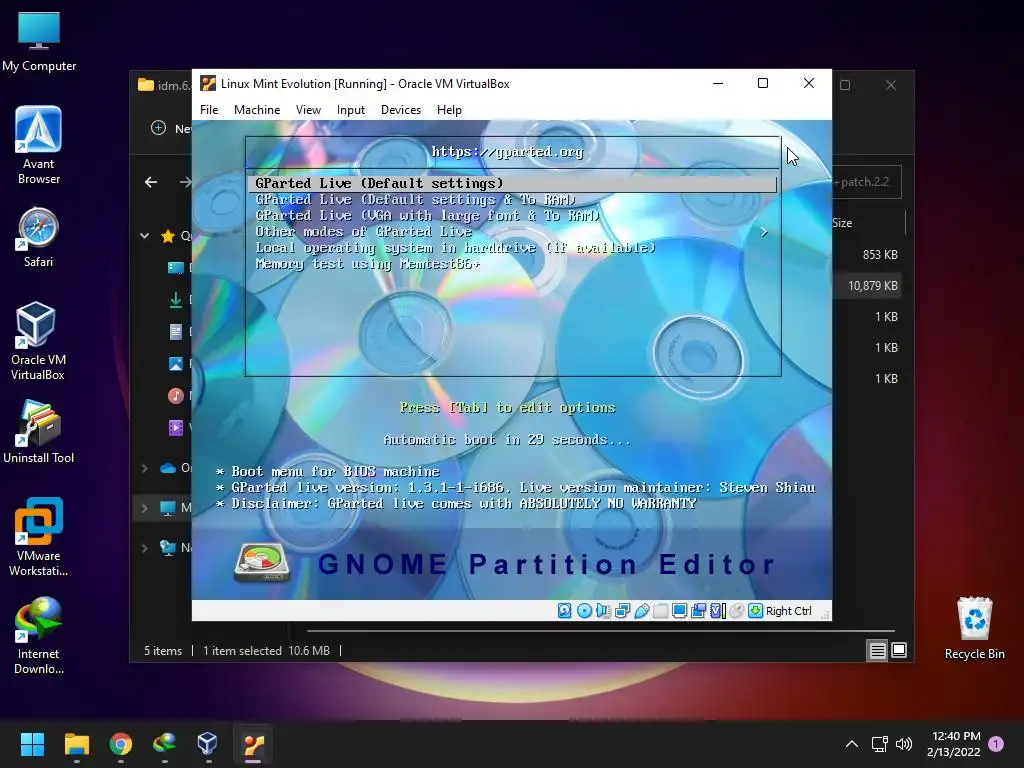The height and width of the screenshot is (768, 1024).
Task: Click the display status icon in VirtualBox
Action: pos(679,611)
